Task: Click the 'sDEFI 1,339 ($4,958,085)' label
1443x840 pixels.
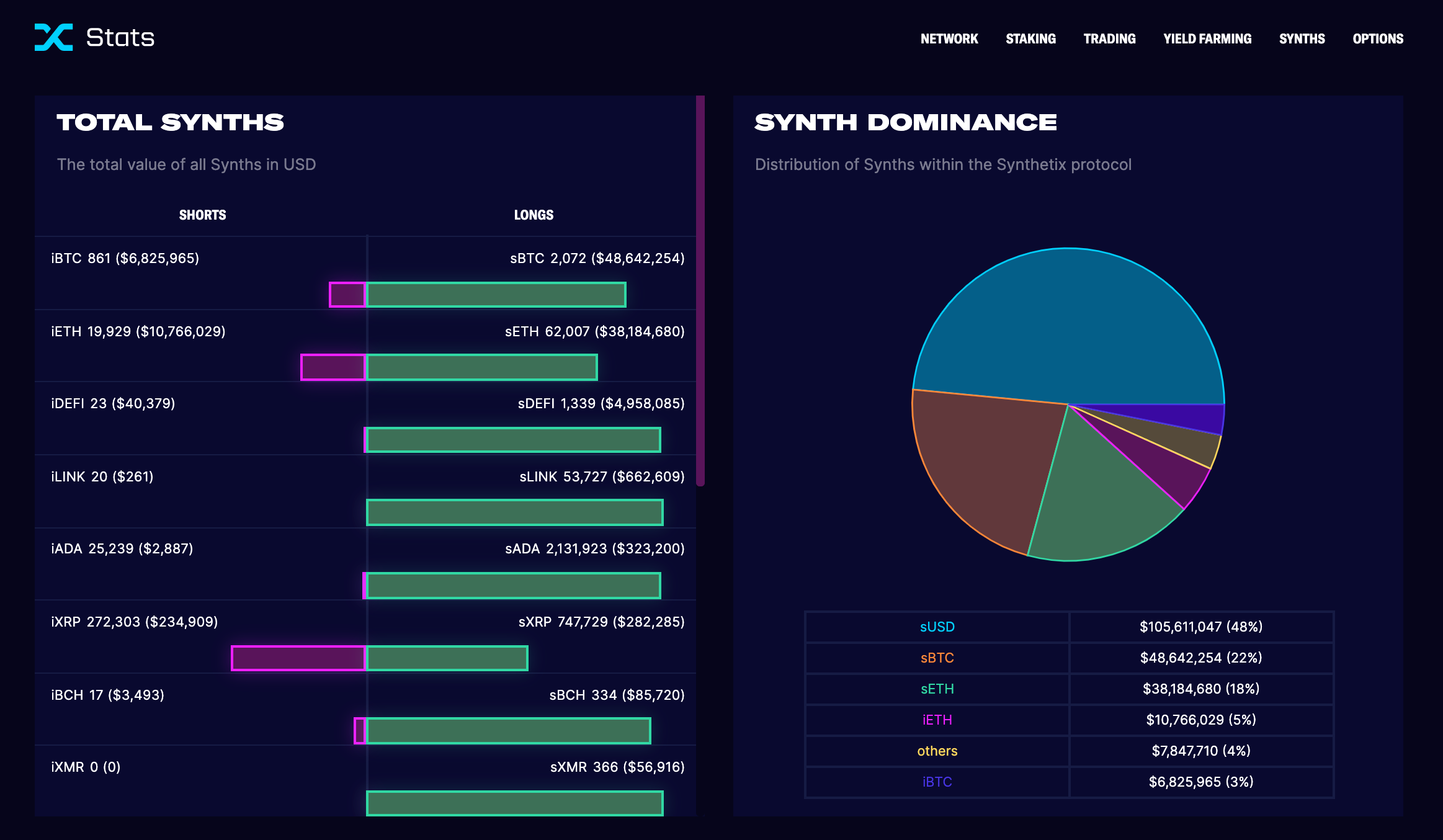Action: (601, 403)
